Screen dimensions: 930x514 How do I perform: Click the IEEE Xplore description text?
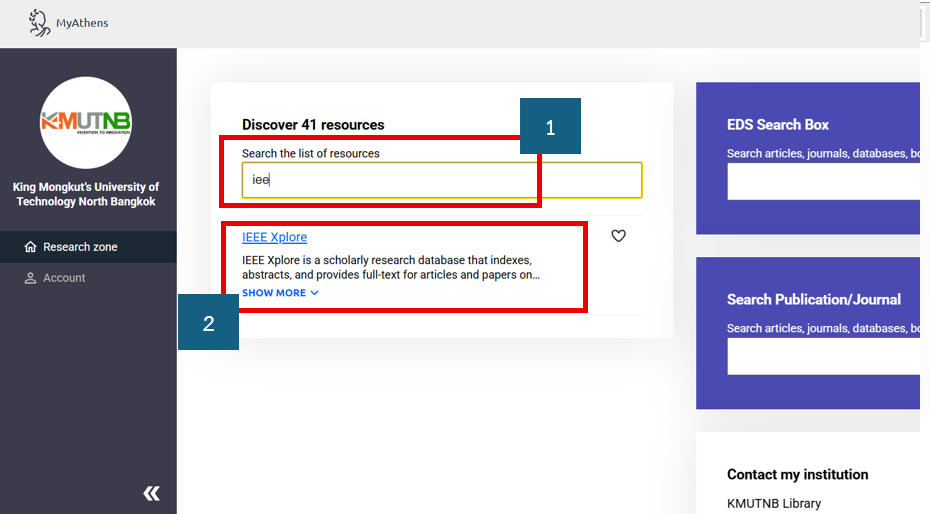click(x=390, y=267)
